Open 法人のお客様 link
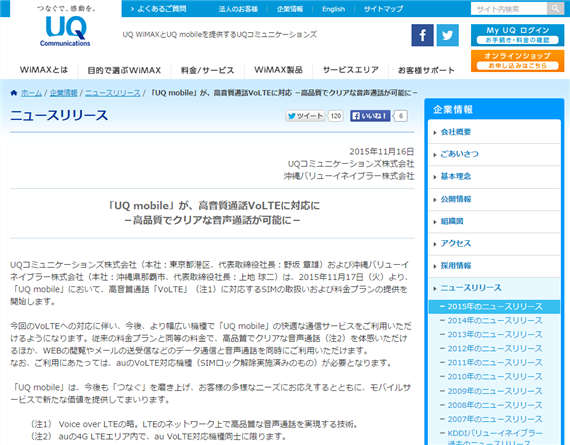This screenshot has height=445, width=570. (x=238, y=9)
